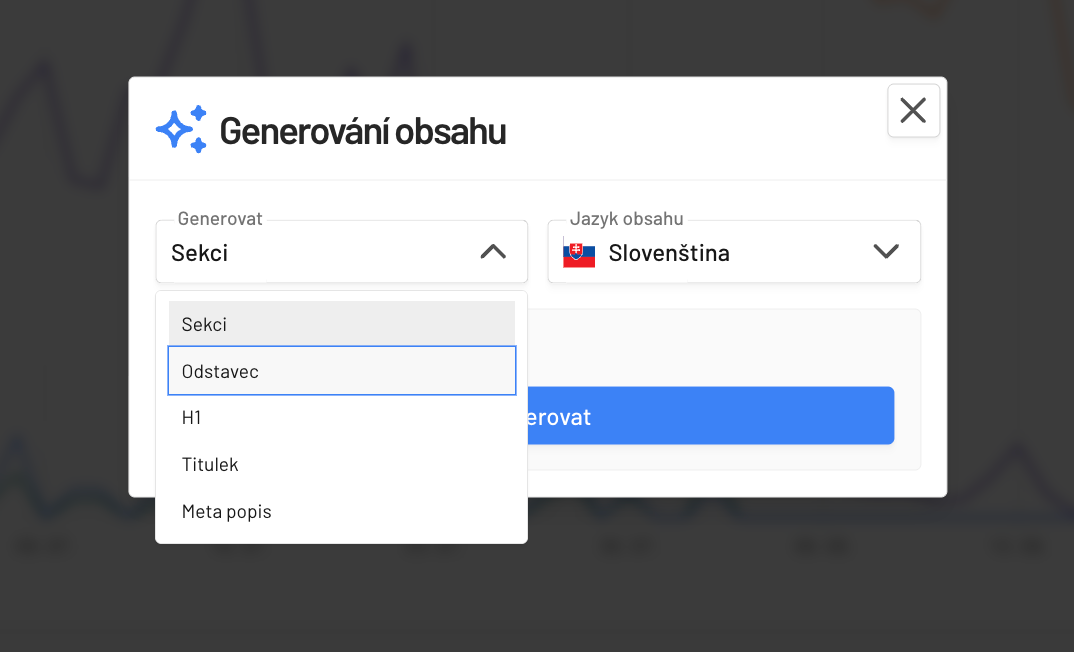Select the Titulek option
1074x652 pixels.
(341, 465)
